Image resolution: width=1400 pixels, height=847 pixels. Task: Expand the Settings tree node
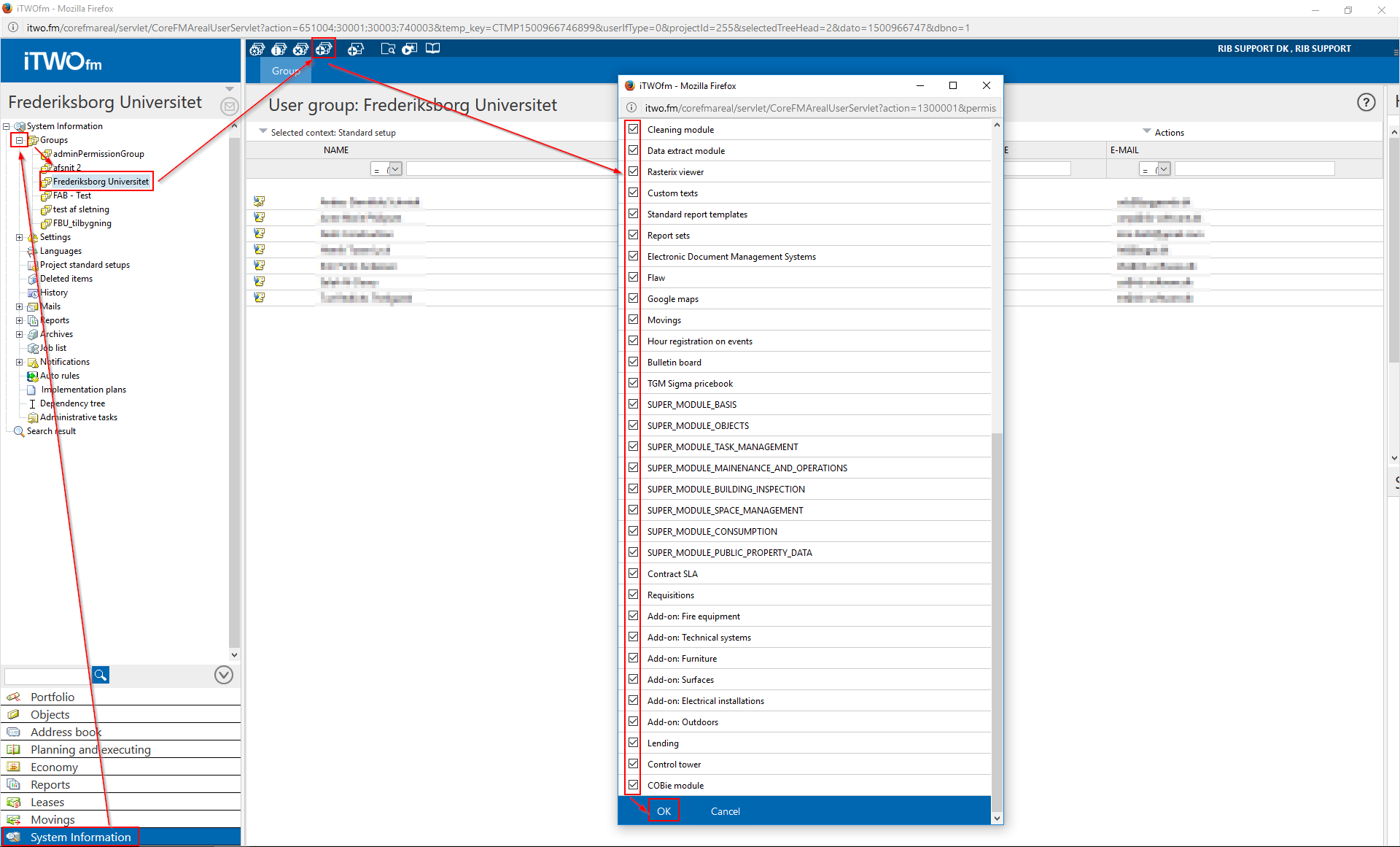(x=20, y=237)
